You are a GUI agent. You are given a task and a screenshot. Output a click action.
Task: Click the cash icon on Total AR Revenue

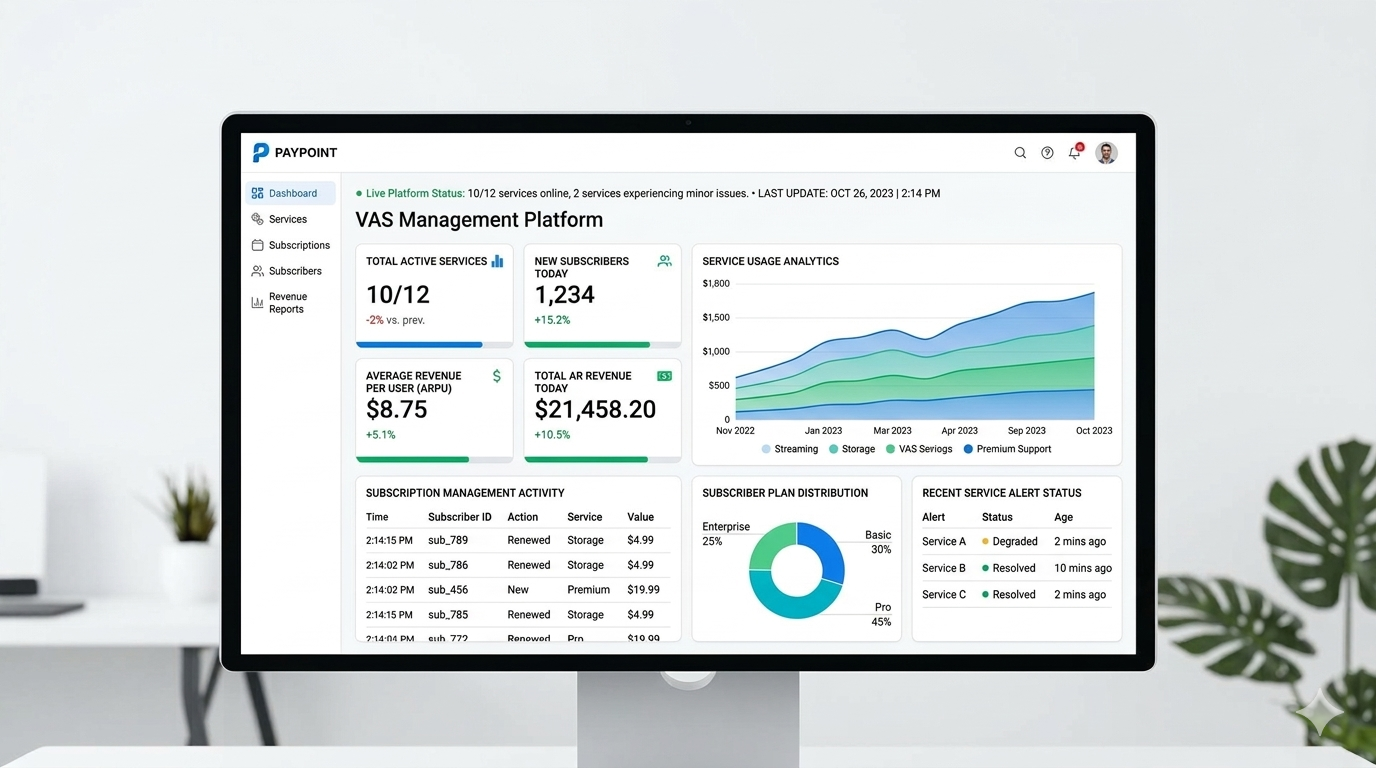(x=664, y=376)
